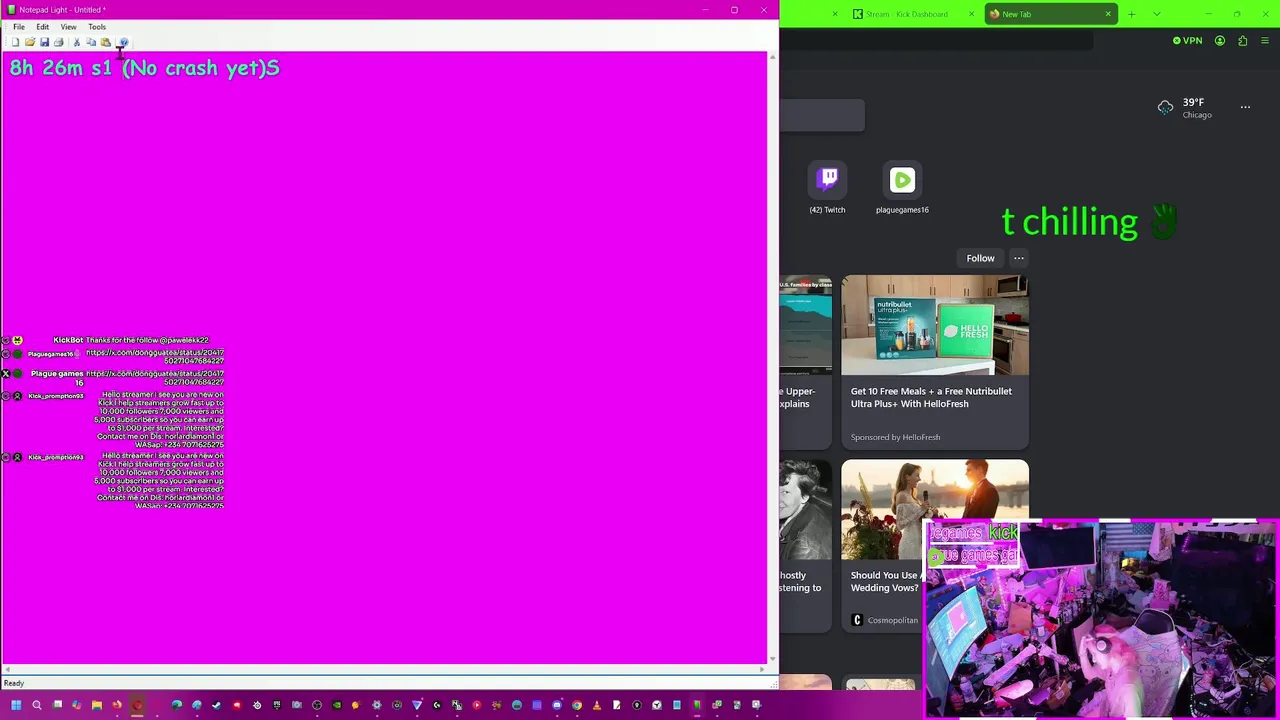The height and width of the screenshot is (720, 1280).
Task: Open the plaguegames16 shortcut tile
Action: tap(902, 189)
